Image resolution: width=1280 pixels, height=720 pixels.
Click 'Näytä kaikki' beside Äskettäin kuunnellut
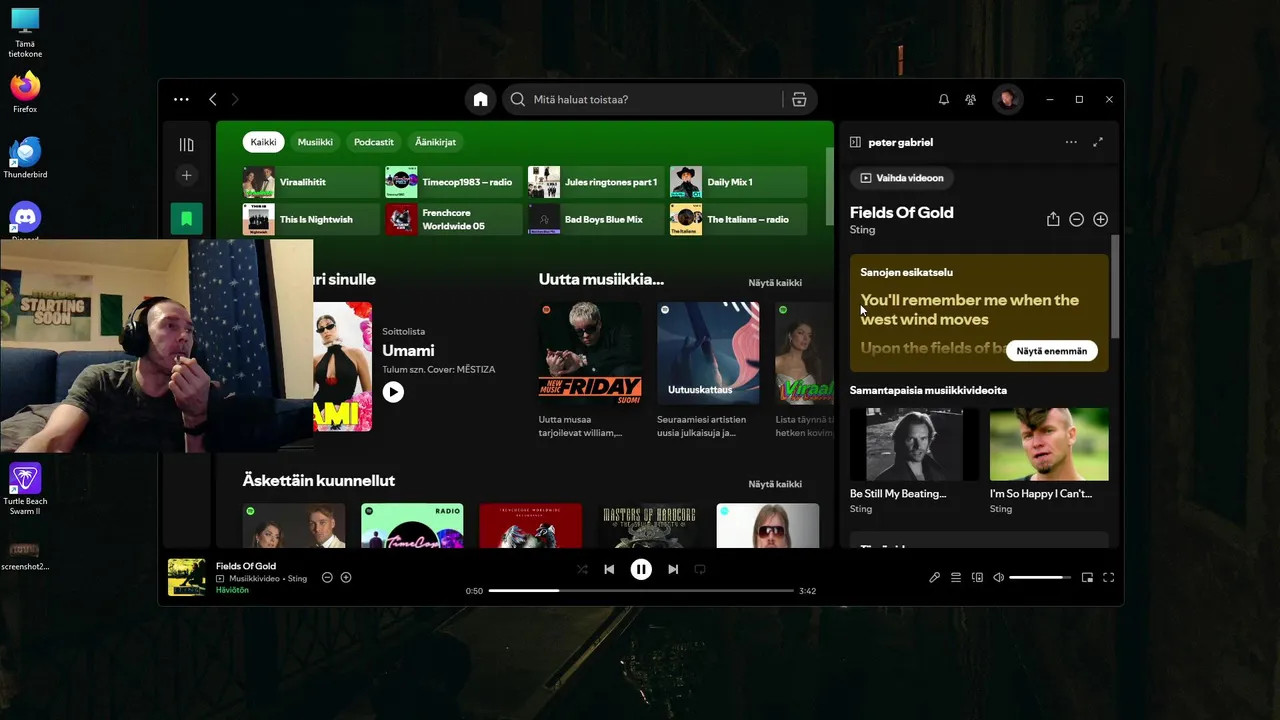(775, 484)
